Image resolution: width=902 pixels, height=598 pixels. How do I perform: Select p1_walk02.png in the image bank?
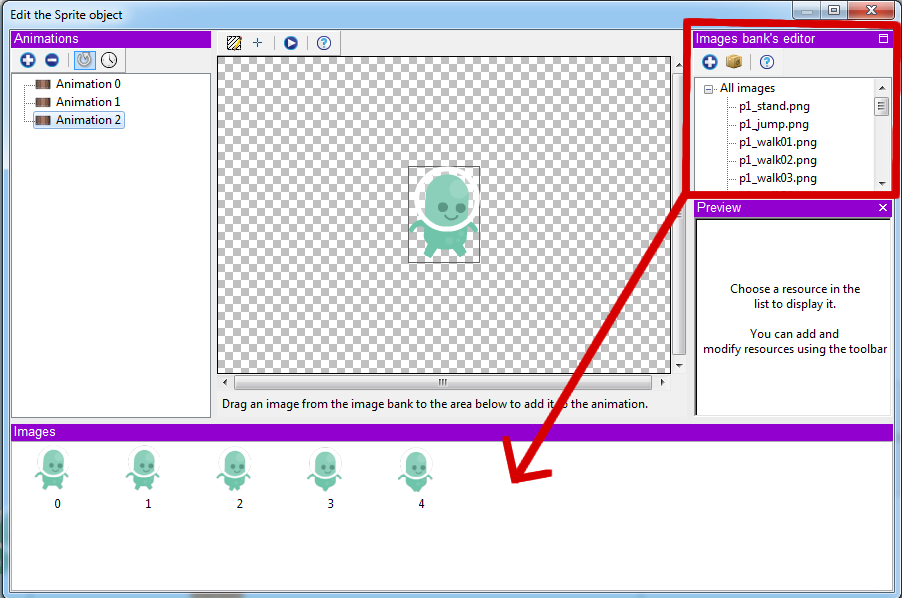pos(777,160)
